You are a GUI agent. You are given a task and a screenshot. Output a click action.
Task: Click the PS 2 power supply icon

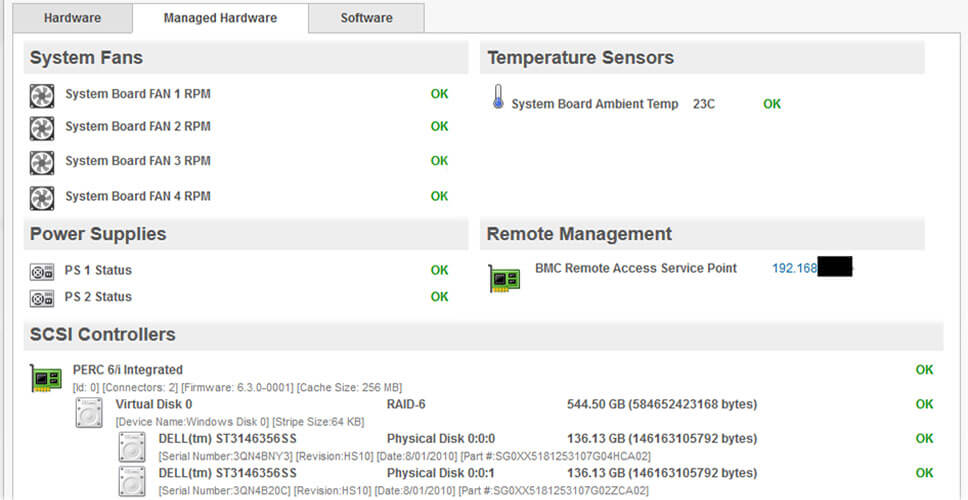pos(41,299)
